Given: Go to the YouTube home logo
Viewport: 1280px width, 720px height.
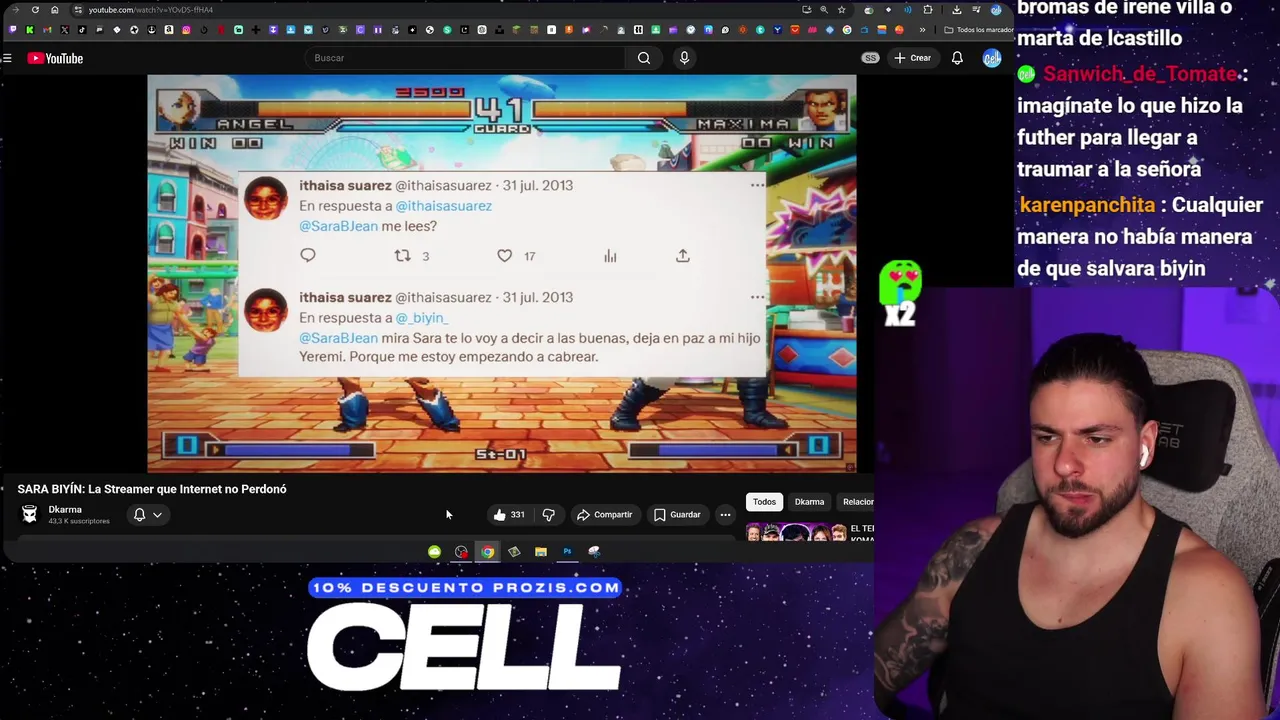Looking at the screenshot, I should tap(55, 58).
